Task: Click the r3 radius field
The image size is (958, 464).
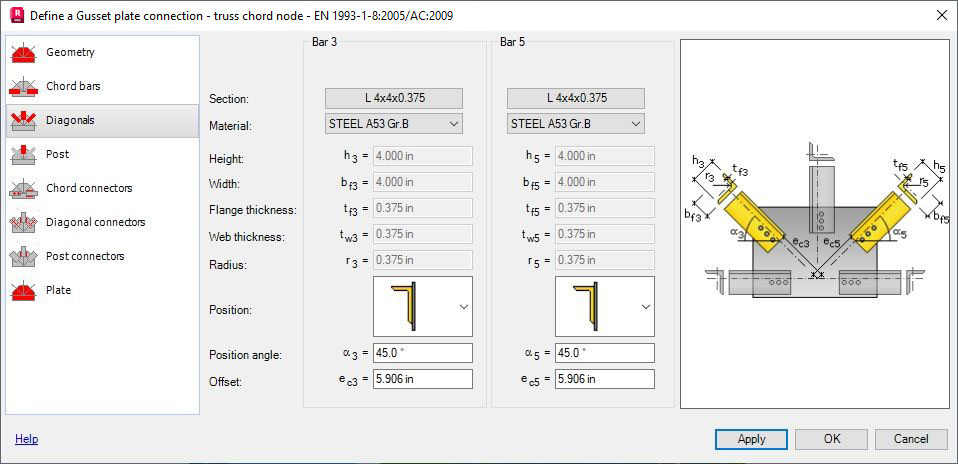Action: point(422,260)
